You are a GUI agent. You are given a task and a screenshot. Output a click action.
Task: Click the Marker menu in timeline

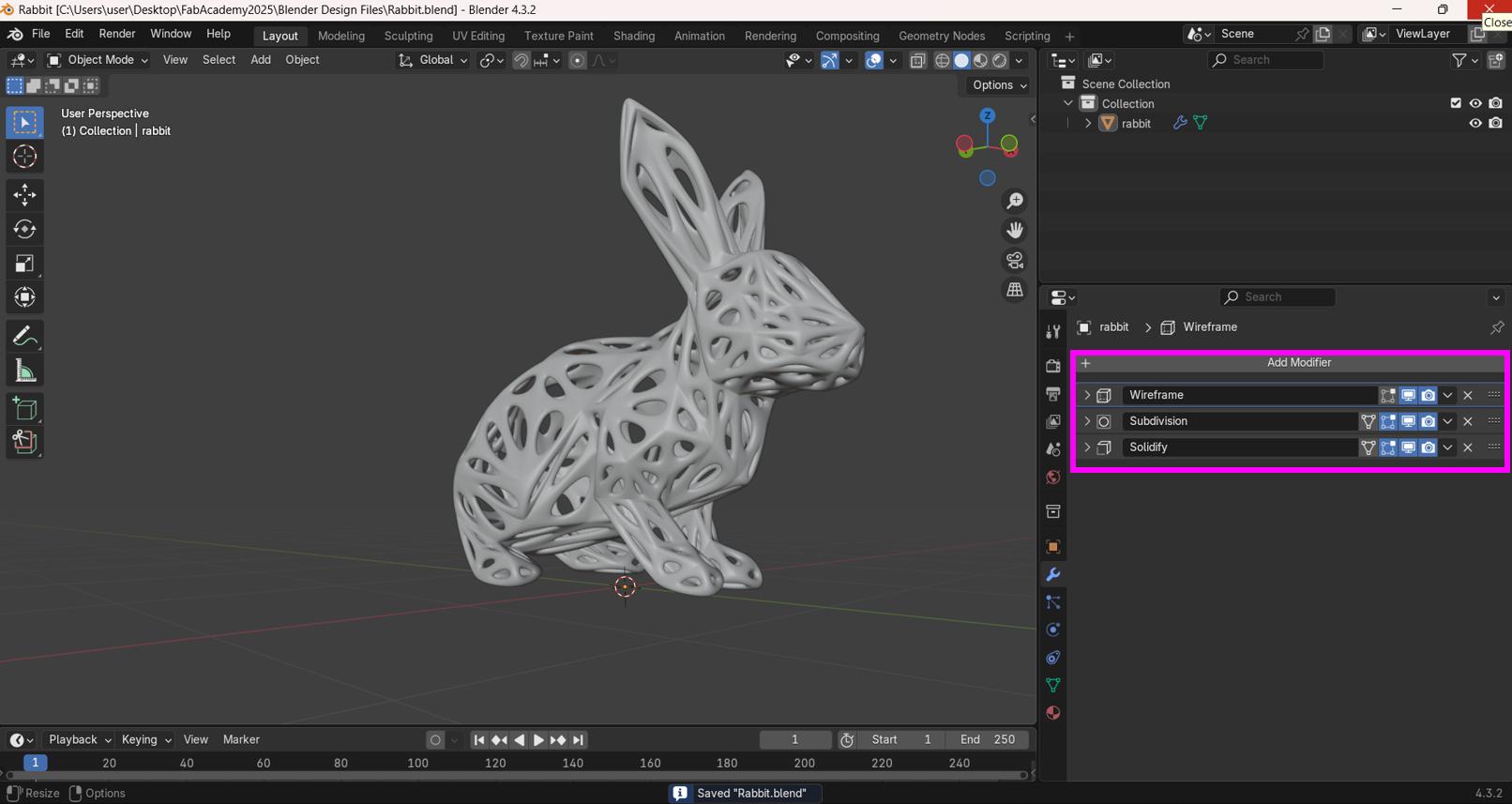coord(241,739)
